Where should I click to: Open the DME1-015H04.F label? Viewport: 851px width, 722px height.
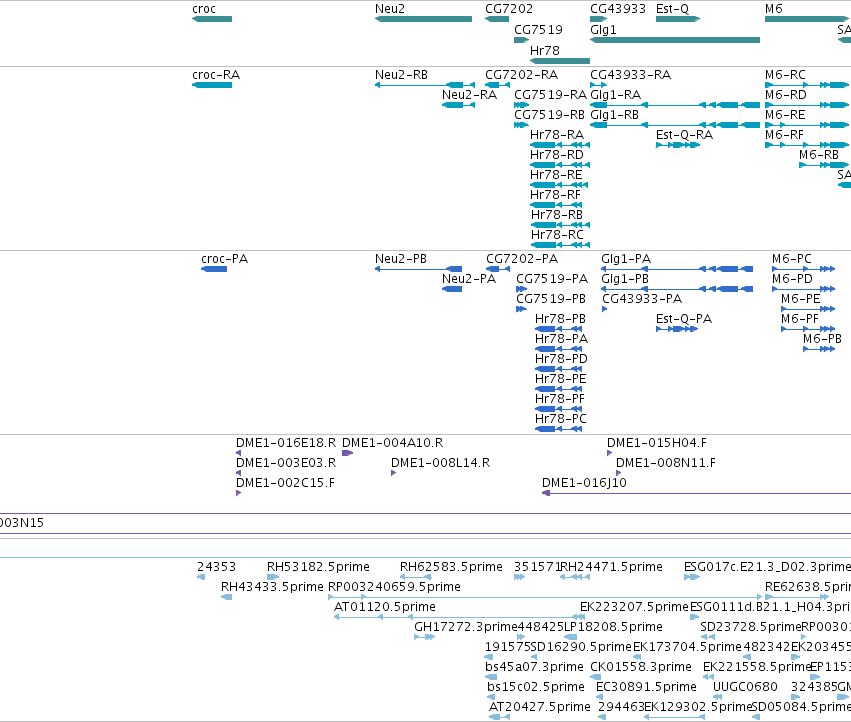[657, 443]
